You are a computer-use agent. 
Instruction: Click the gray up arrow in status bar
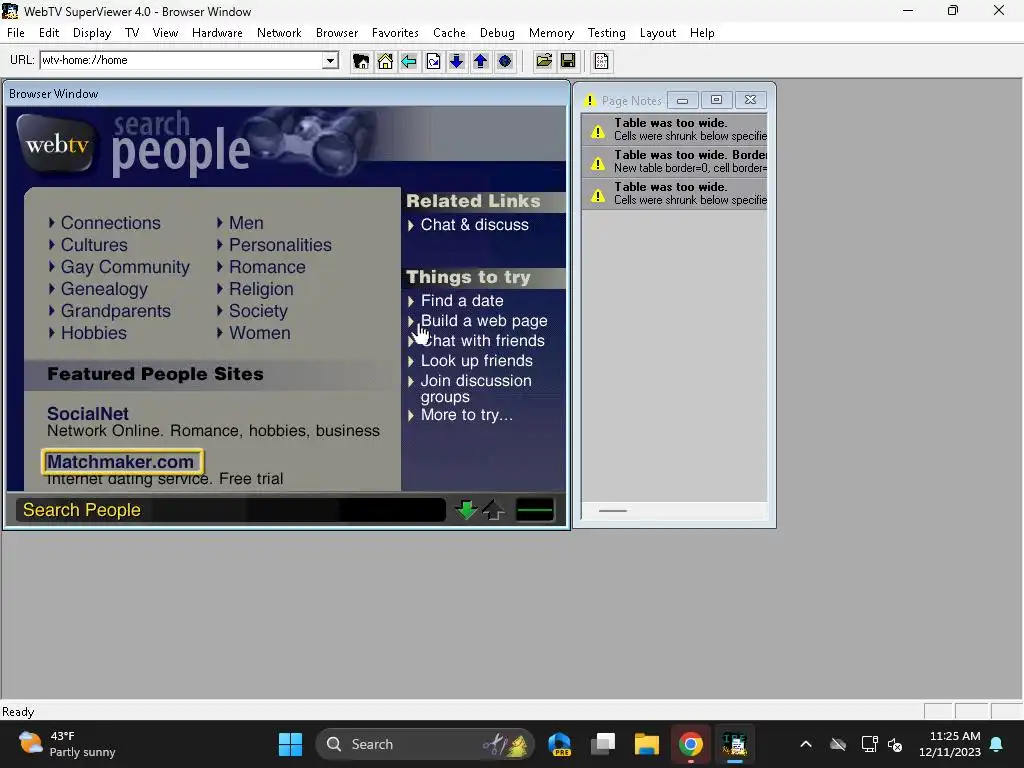click(494, 510)
